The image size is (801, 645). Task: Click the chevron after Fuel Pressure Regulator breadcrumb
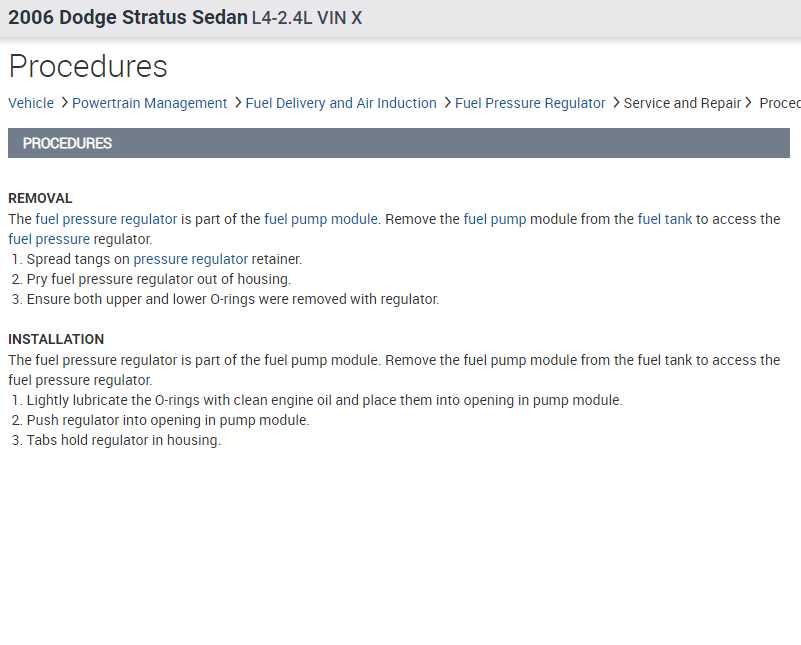(x=615, y=103)
